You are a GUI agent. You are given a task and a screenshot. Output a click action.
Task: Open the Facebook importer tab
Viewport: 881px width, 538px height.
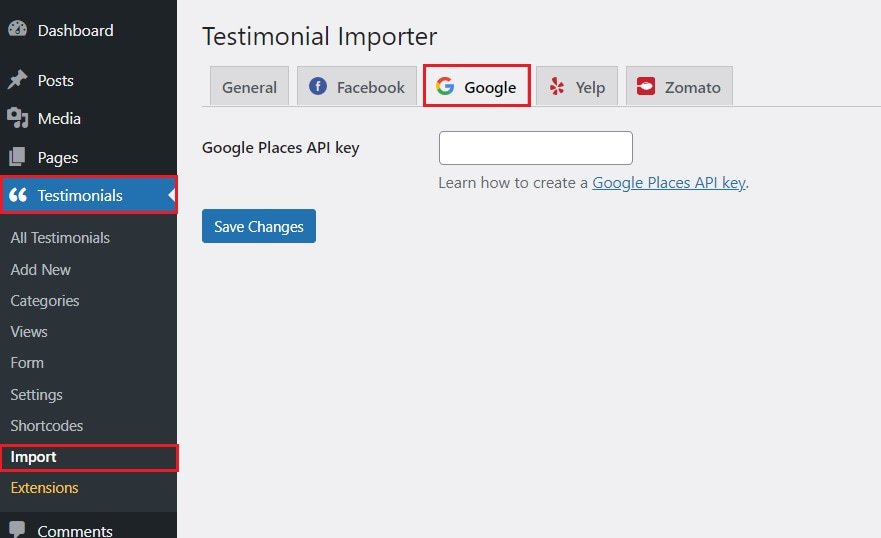coord(357,86)
